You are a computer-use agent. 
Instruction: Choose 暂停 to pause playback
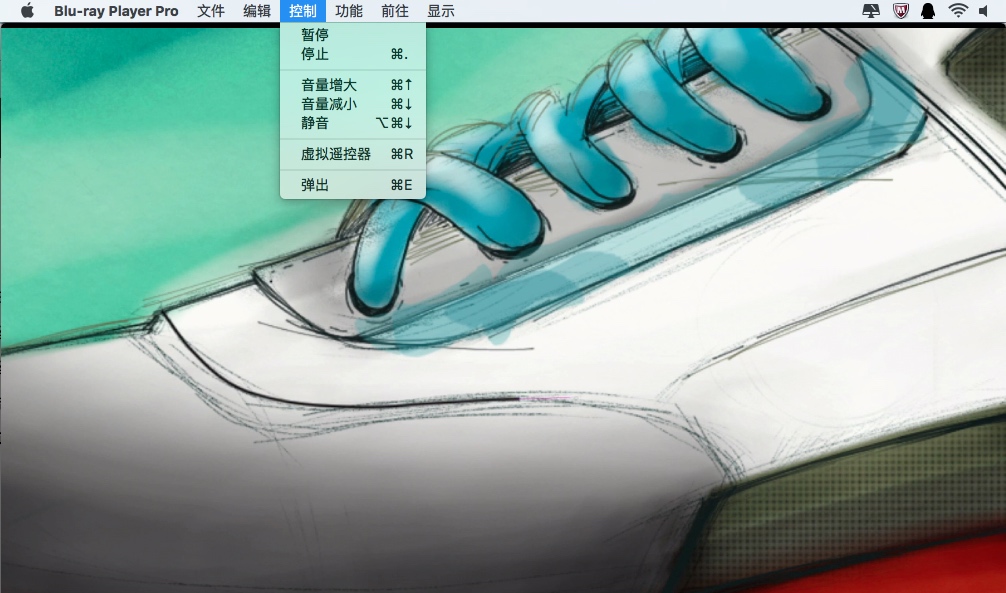click(x=315, y=35)
